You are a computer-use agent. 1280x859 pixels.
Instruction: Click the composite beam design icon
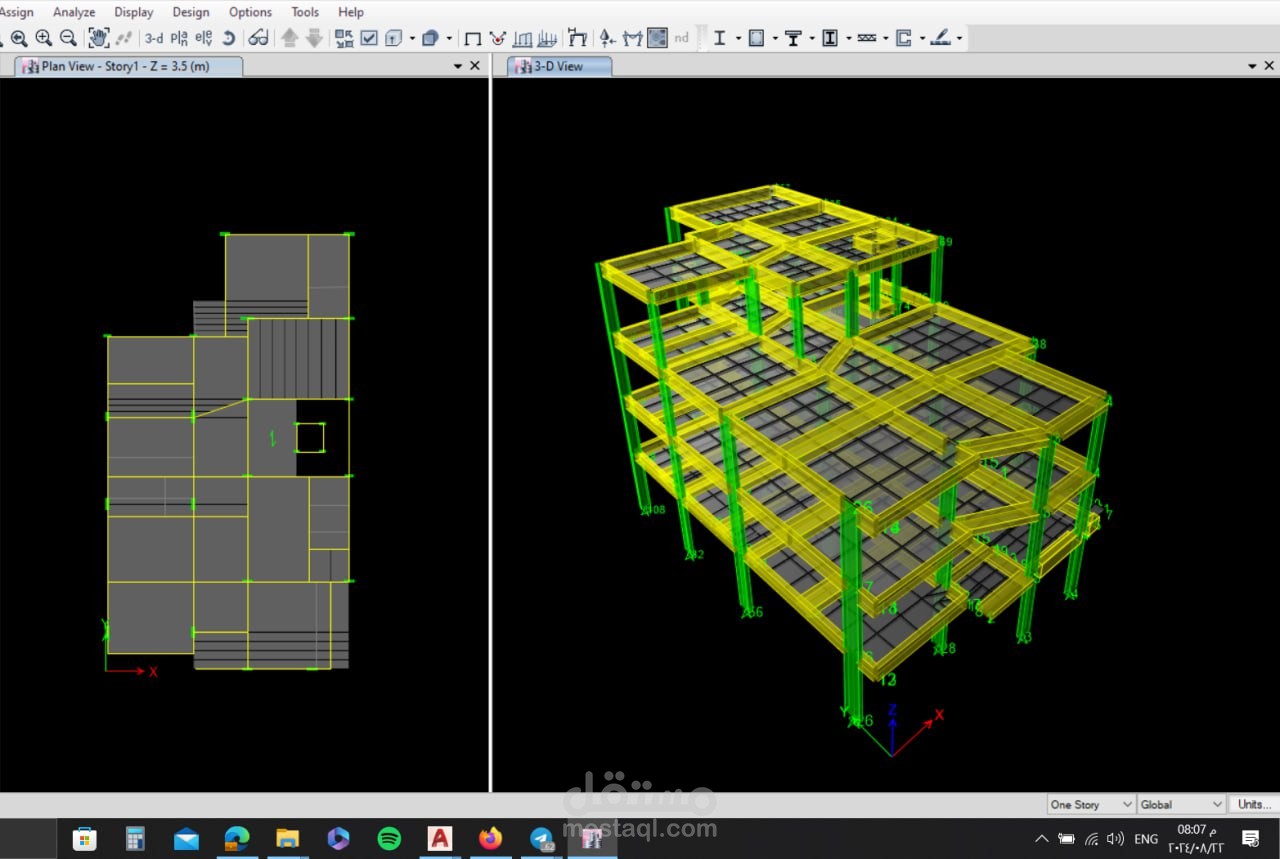793,38
